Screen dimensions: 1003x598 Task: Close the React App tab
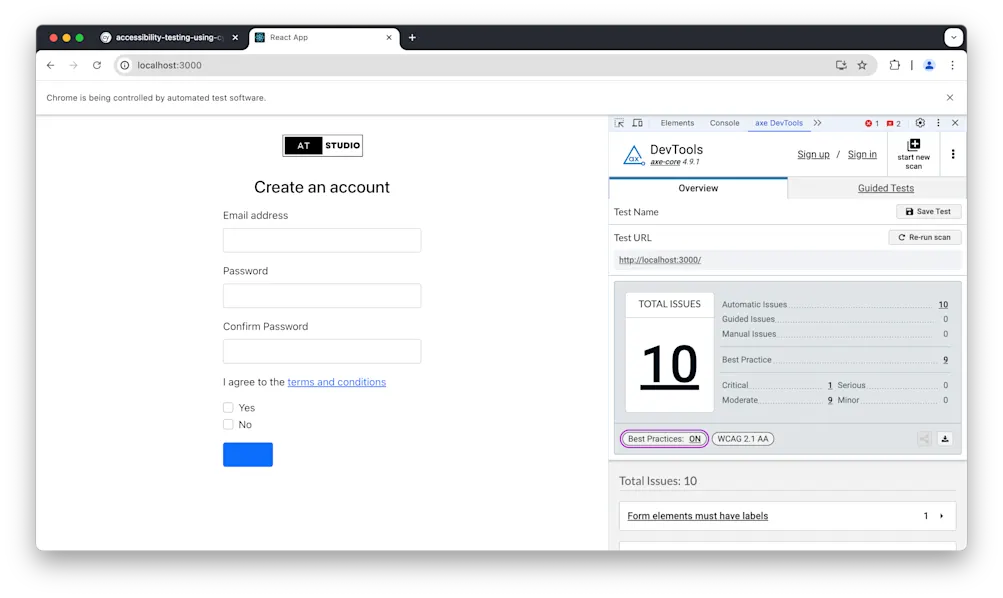tap(389, 38)
